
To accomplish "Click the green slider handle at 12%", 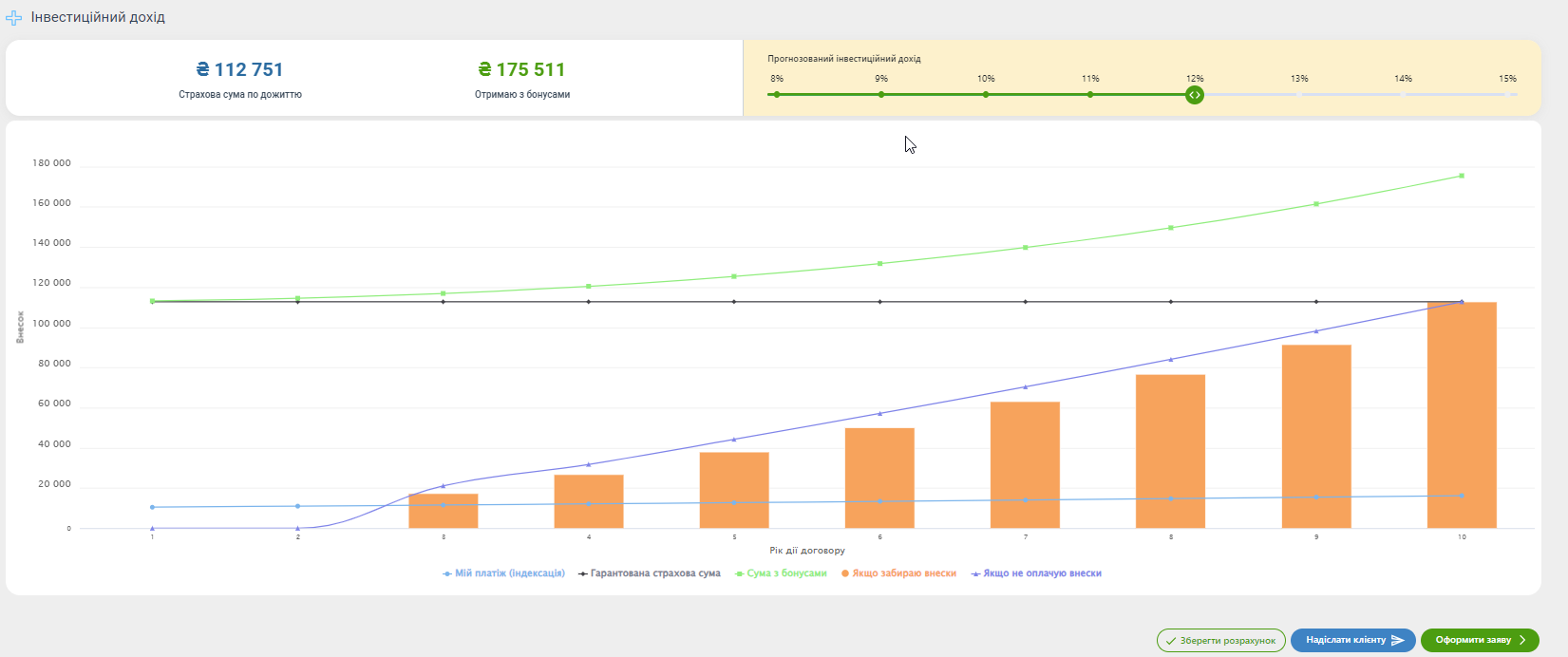I will pyautogui.click(x=1195, y=95).
